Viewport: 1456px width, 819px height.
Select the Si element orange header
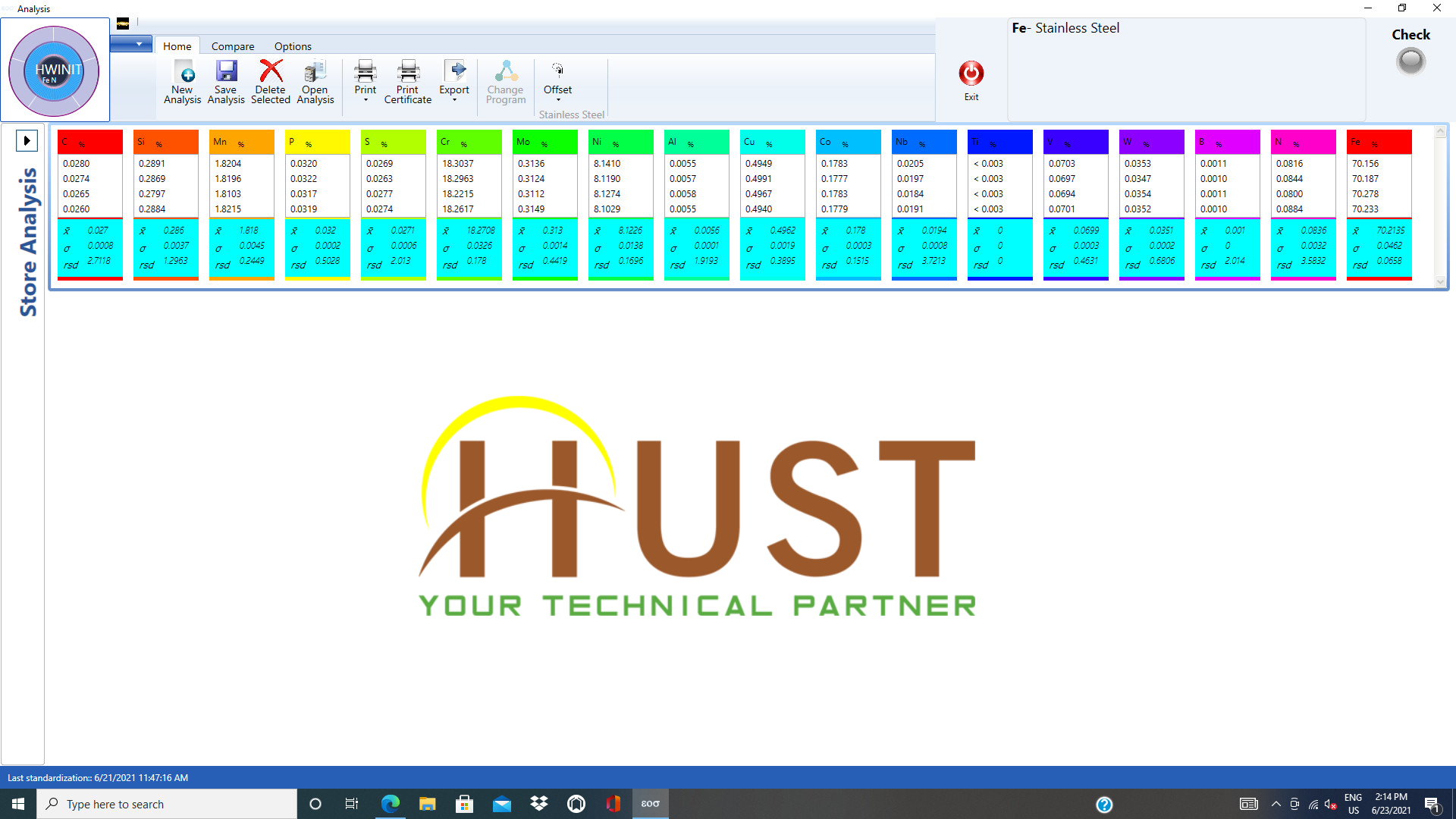click(166, 142)
